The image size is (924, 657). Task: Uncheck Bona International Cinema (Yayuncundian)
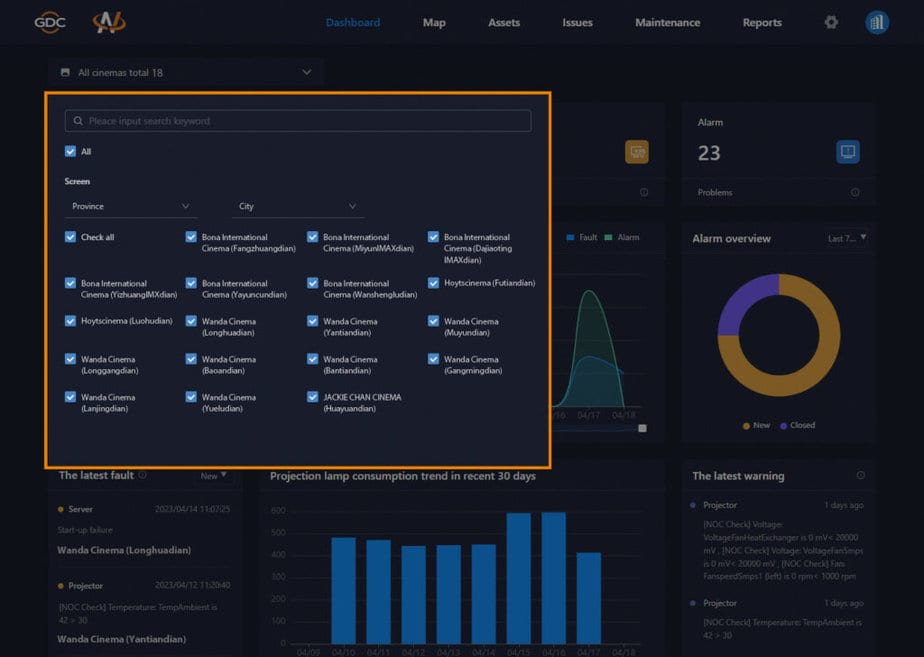tap(191, 283)
